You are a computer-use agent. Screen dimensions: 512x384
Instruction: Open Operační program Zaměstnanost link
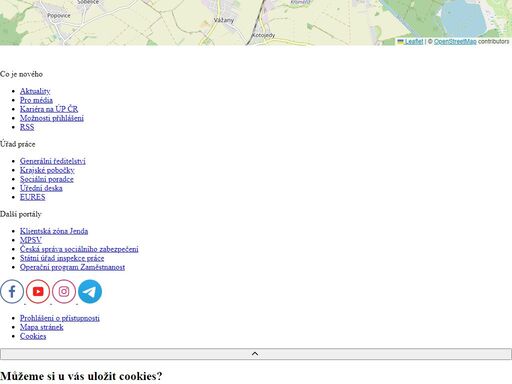[x=72, y=267]
